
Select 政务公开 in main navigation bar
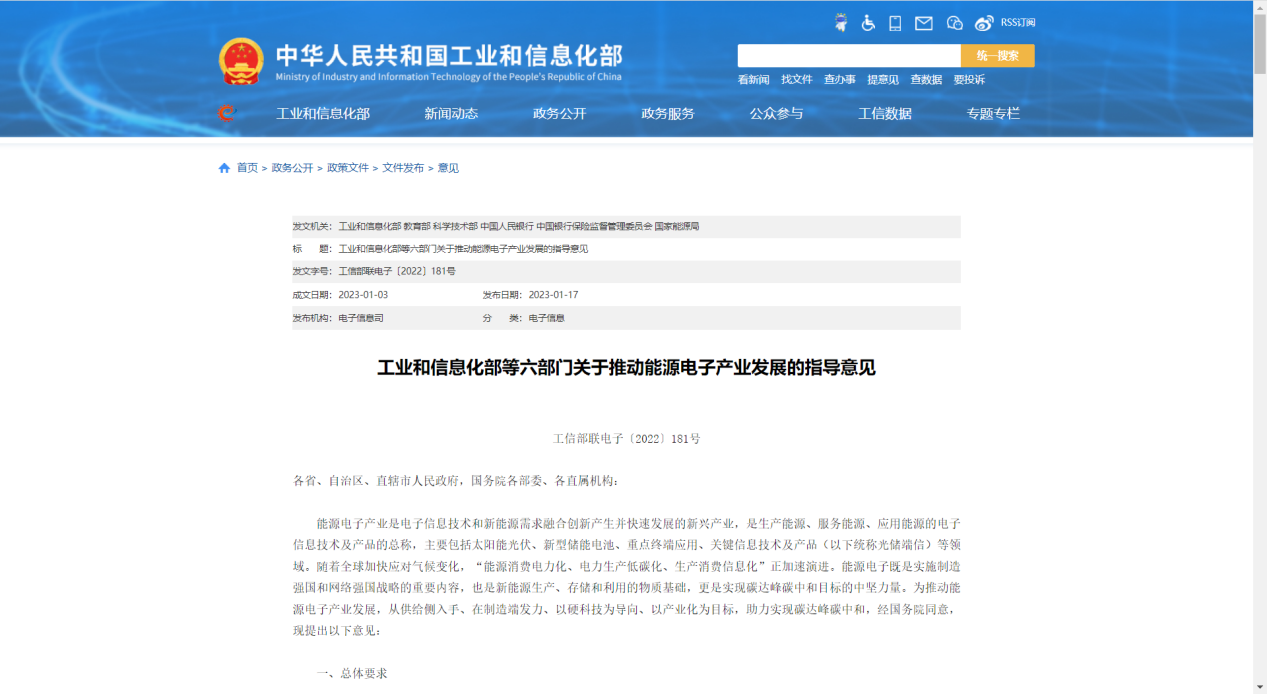point(559,114)
